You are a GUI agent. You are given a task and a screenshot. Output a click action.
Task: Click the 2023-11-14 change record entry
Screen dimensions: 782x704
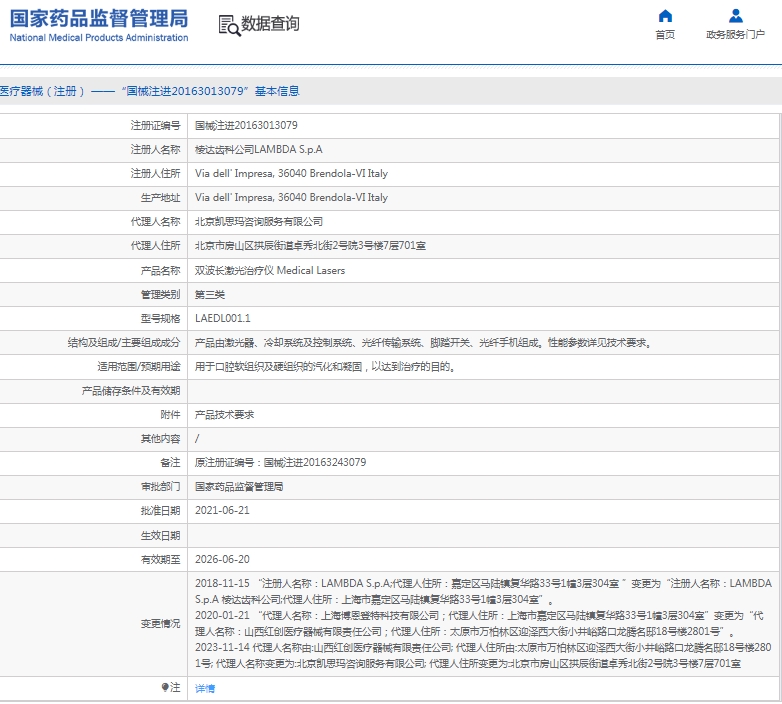click(x=483, y=655)
